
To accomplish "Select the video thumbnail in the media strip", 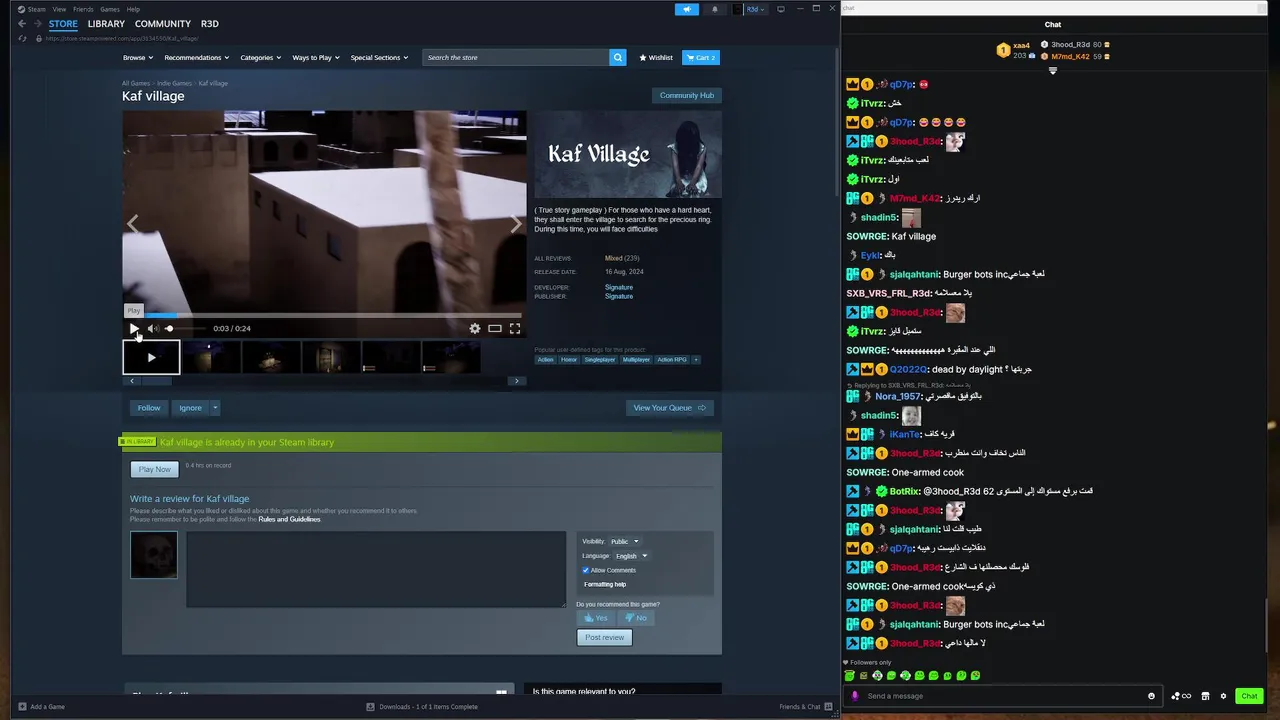I will (151, 357).
